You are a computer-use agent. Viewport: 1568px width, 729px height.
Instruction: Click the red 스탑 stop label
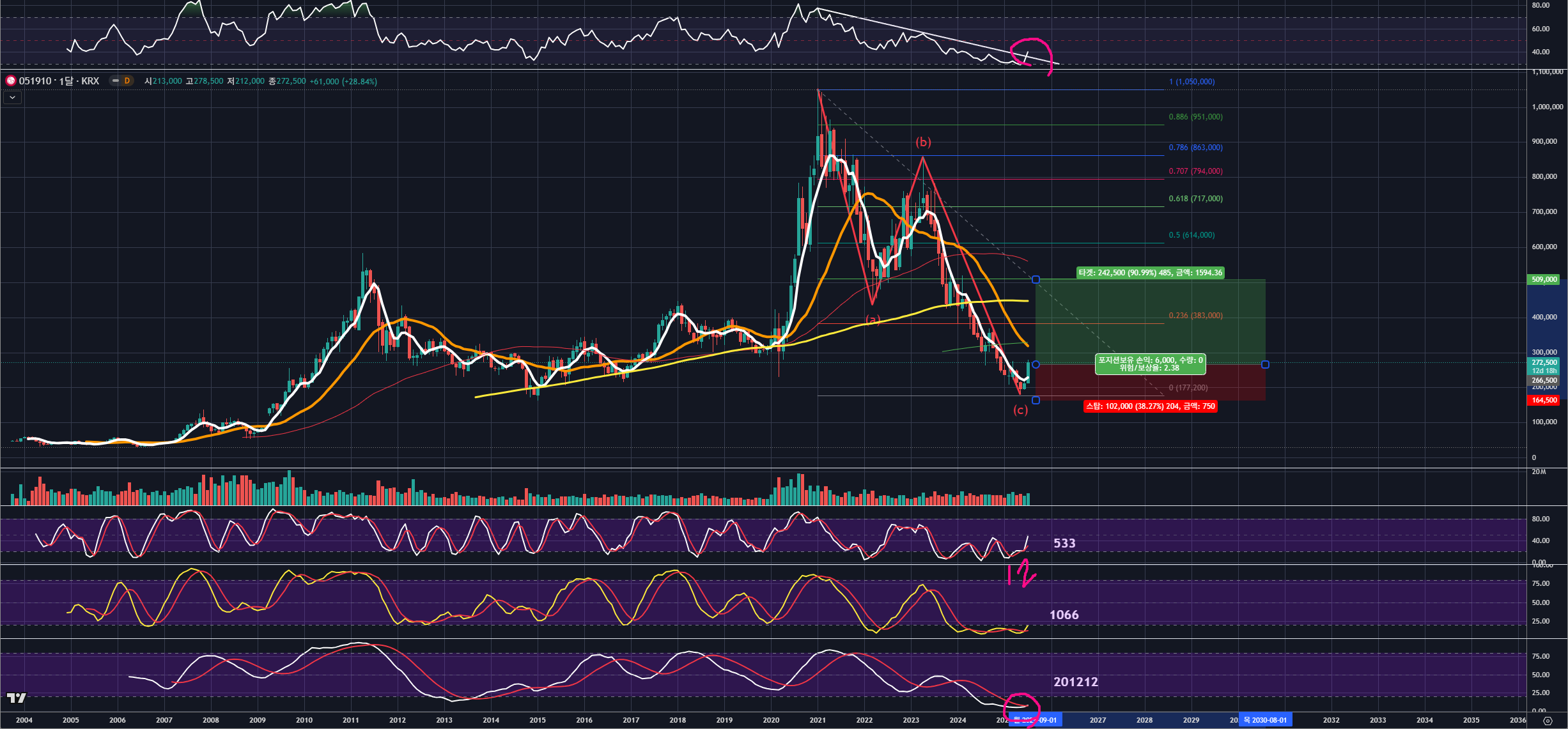1150,406
